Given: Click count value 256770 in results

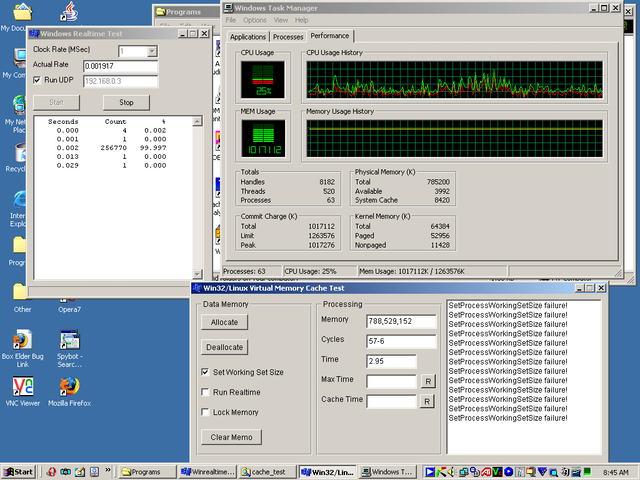Looking at the screenshot, I should (x=113, y=148).
